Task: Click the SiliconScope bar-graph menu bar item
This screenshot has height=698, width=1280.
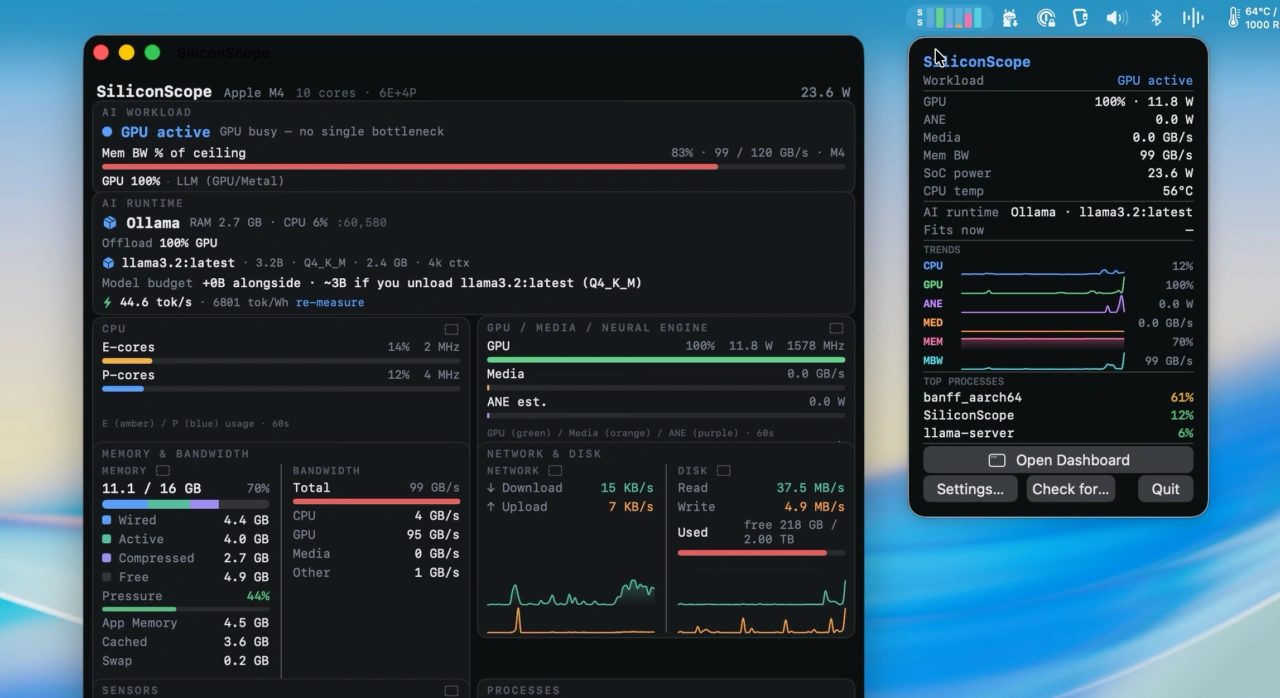Action: 950,17
